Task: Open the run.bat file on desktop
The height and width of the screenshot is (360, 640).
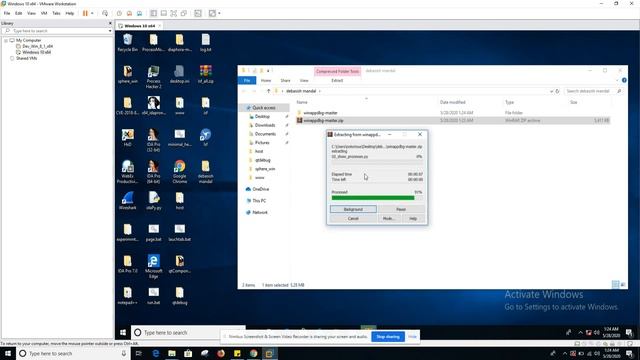Action: pos(153,296)
